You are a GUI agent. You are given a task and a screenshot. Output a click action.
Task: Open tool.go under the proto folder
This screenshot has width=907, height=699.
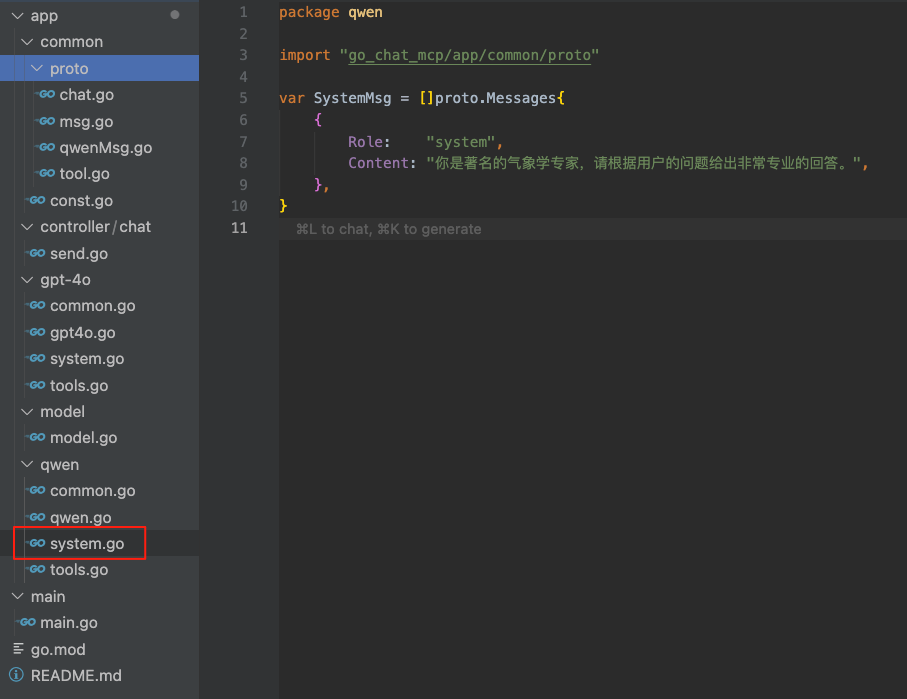point(84,174)
